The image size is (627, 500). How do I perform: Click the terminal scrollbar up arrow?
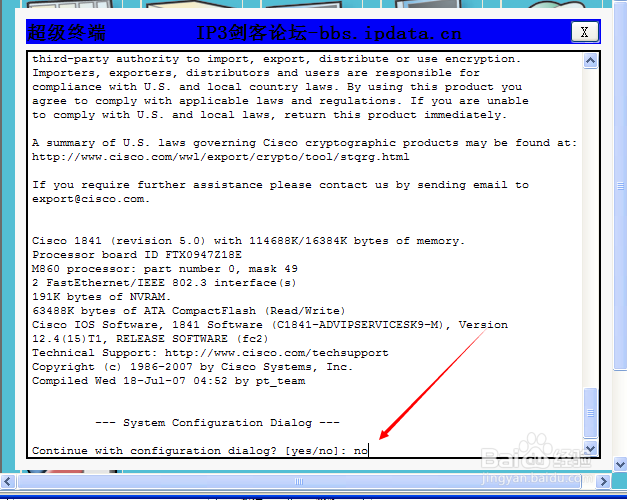pyautogui.click(x=591, y=61)
